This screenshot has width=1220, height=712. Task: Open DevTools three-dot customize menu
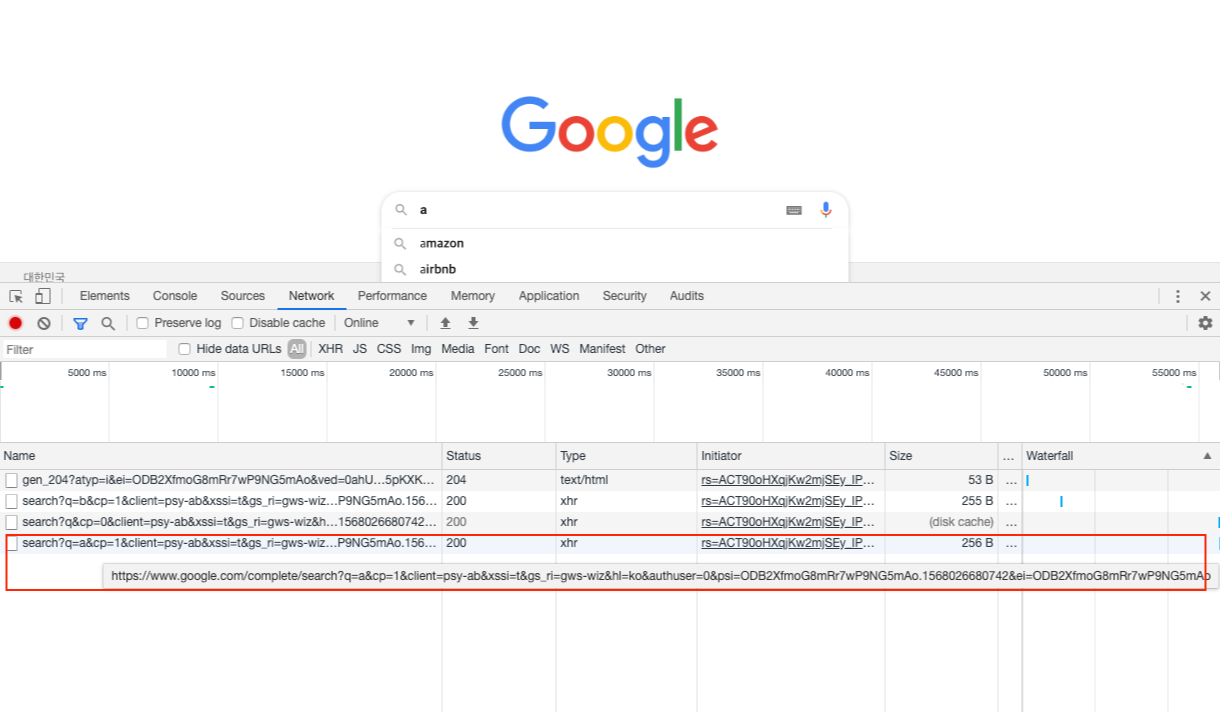tap(1178, 296)
